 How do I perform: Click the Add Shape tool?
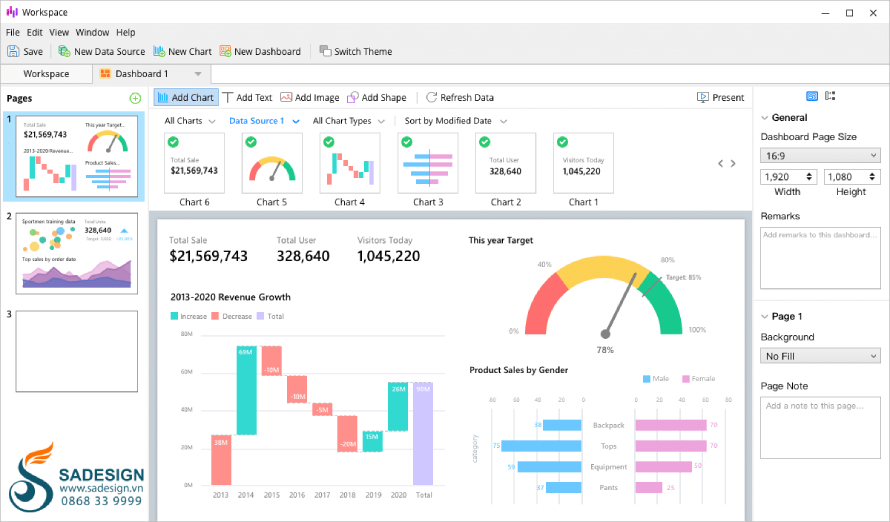click(x=377, y=98)
